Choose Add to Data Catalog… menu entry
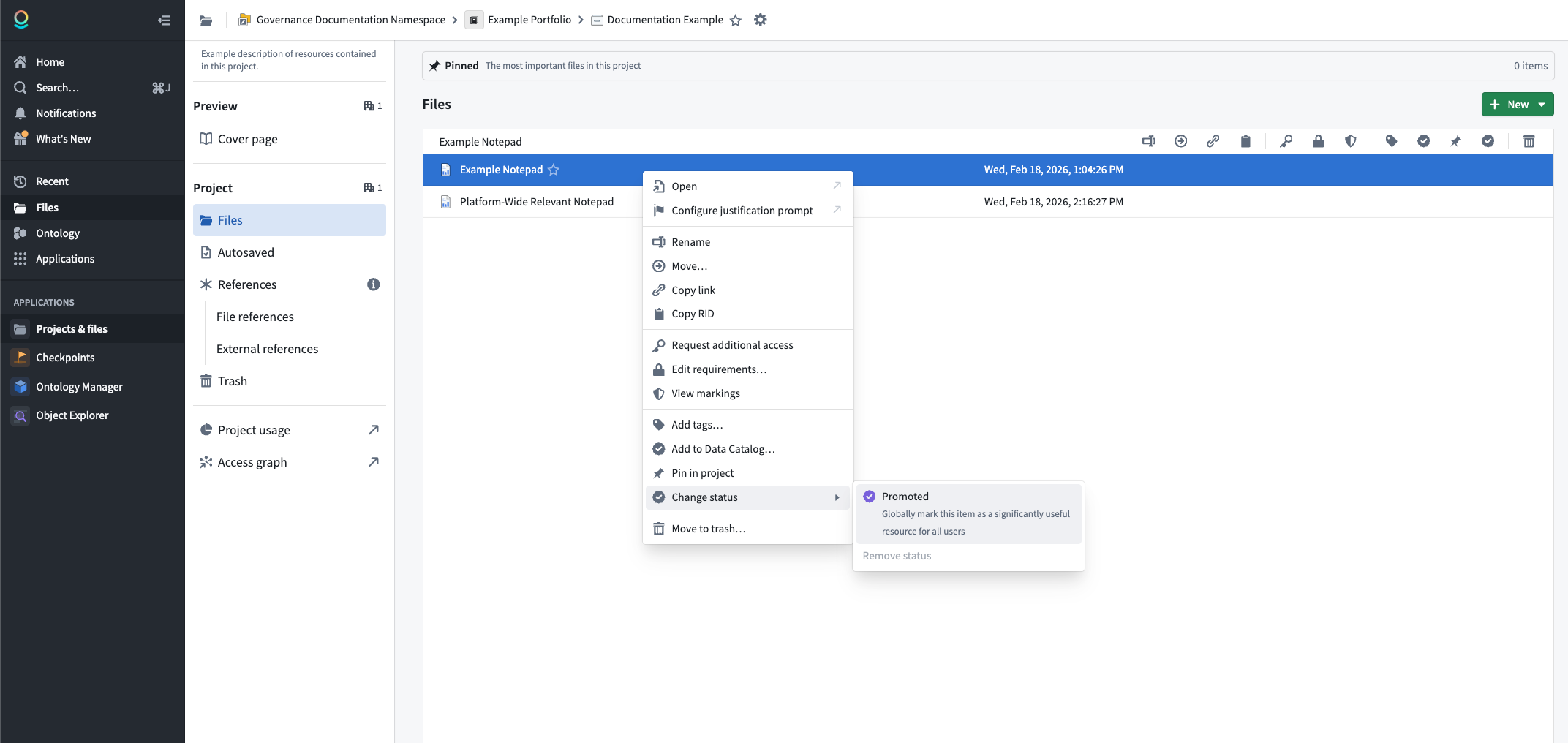 [x=747, y=449]
